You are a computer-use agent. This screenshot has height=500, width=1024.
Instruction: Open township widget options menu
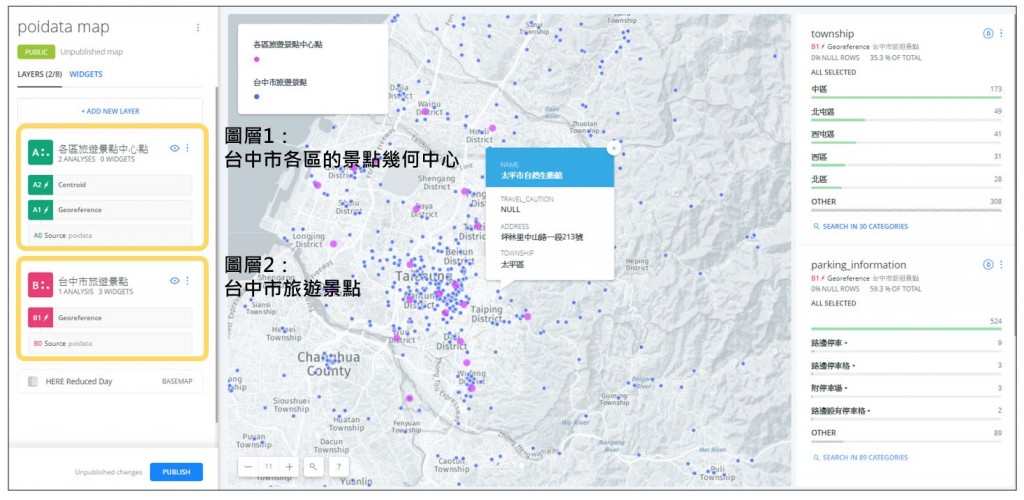coord(1000,33)
